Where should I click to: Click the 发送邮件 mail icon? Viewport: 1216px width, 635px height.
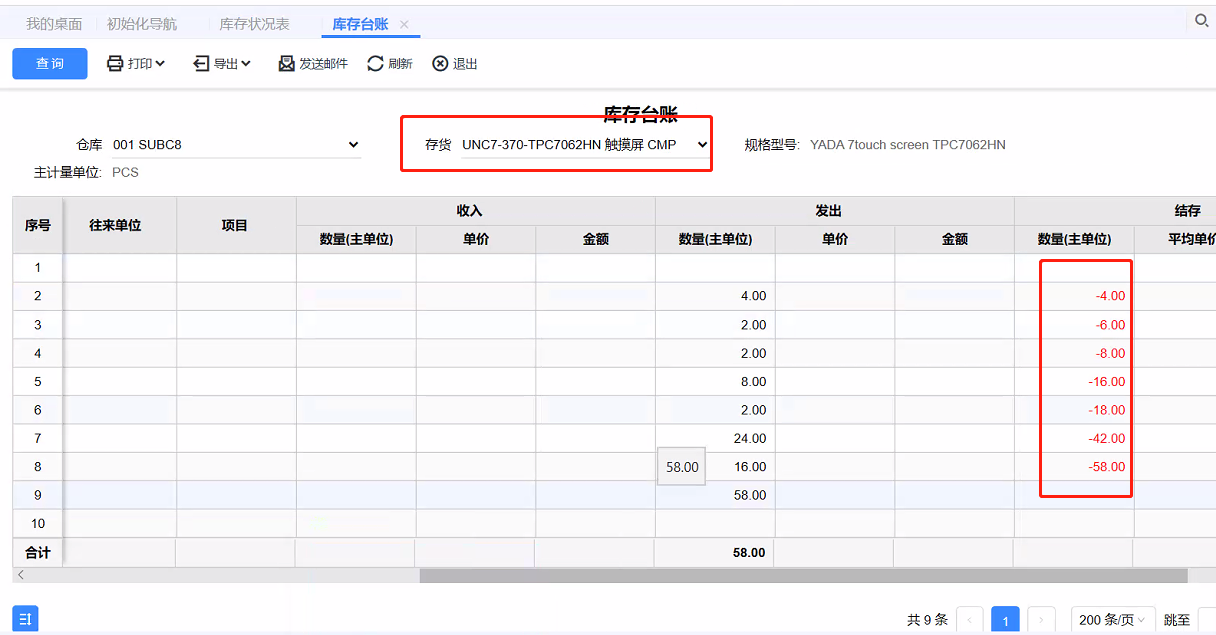287,64
